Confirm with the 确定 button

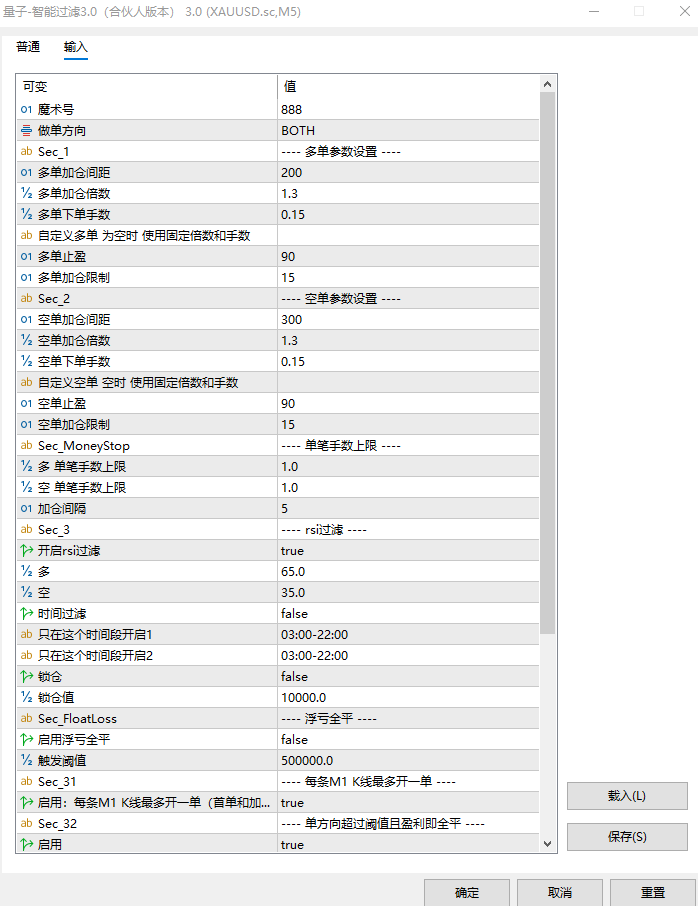pos(467,893)
